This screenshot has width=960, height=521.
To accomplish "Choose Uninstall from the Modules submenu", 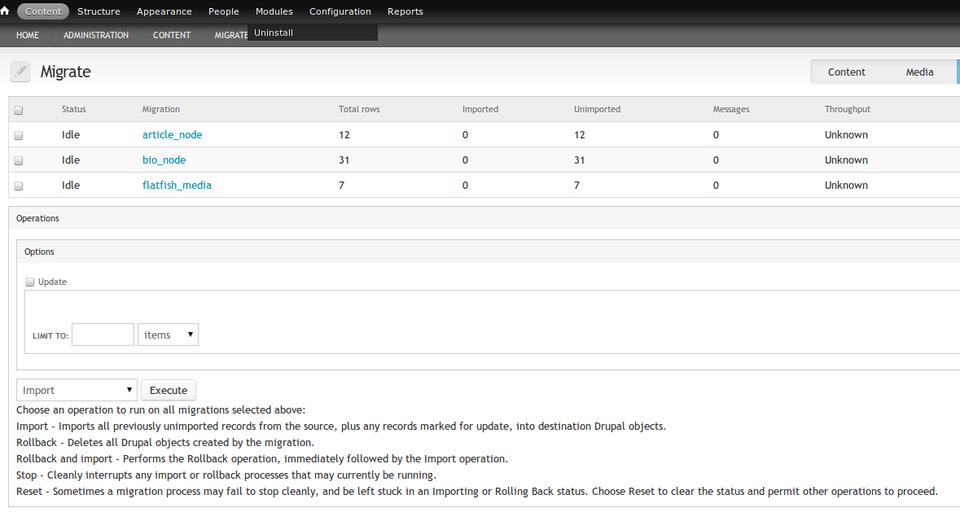I will click(x=274, y=33).
